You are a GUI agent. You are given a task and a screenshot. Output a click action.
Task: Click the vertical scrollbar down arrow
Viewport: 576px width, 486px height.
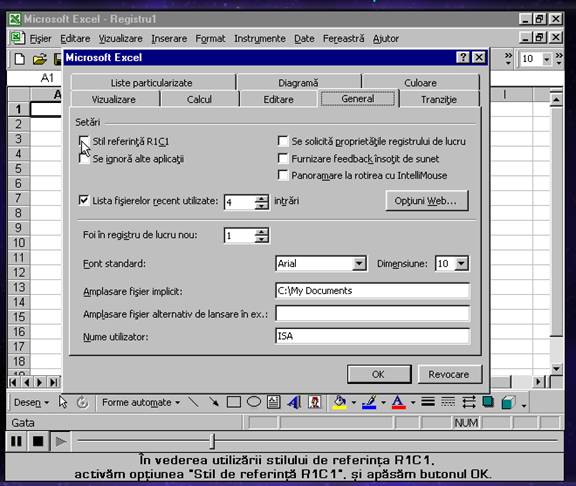click(556, 369)
